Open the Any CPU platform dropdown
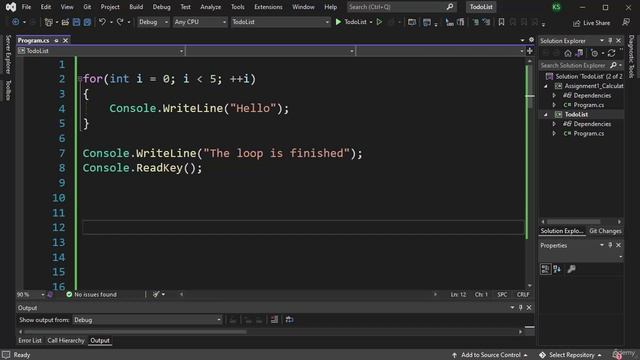Screen dimensions: 640x360 200,22
